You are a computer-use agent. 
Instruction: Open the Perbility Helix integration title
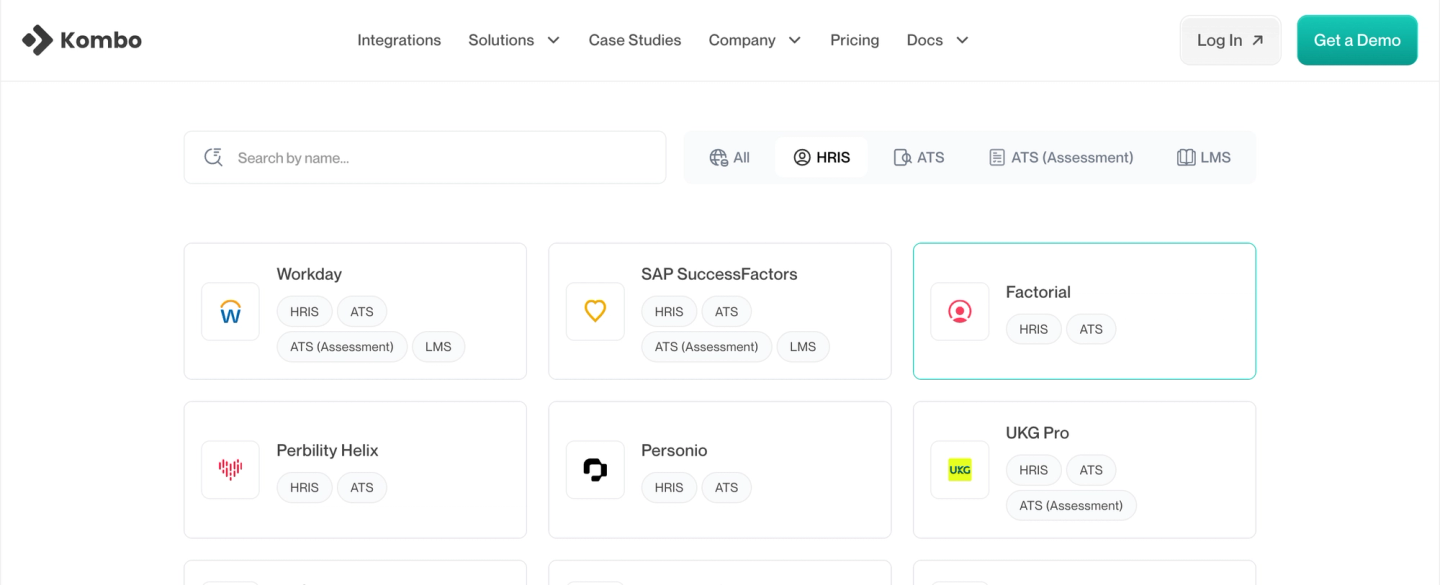328,450
